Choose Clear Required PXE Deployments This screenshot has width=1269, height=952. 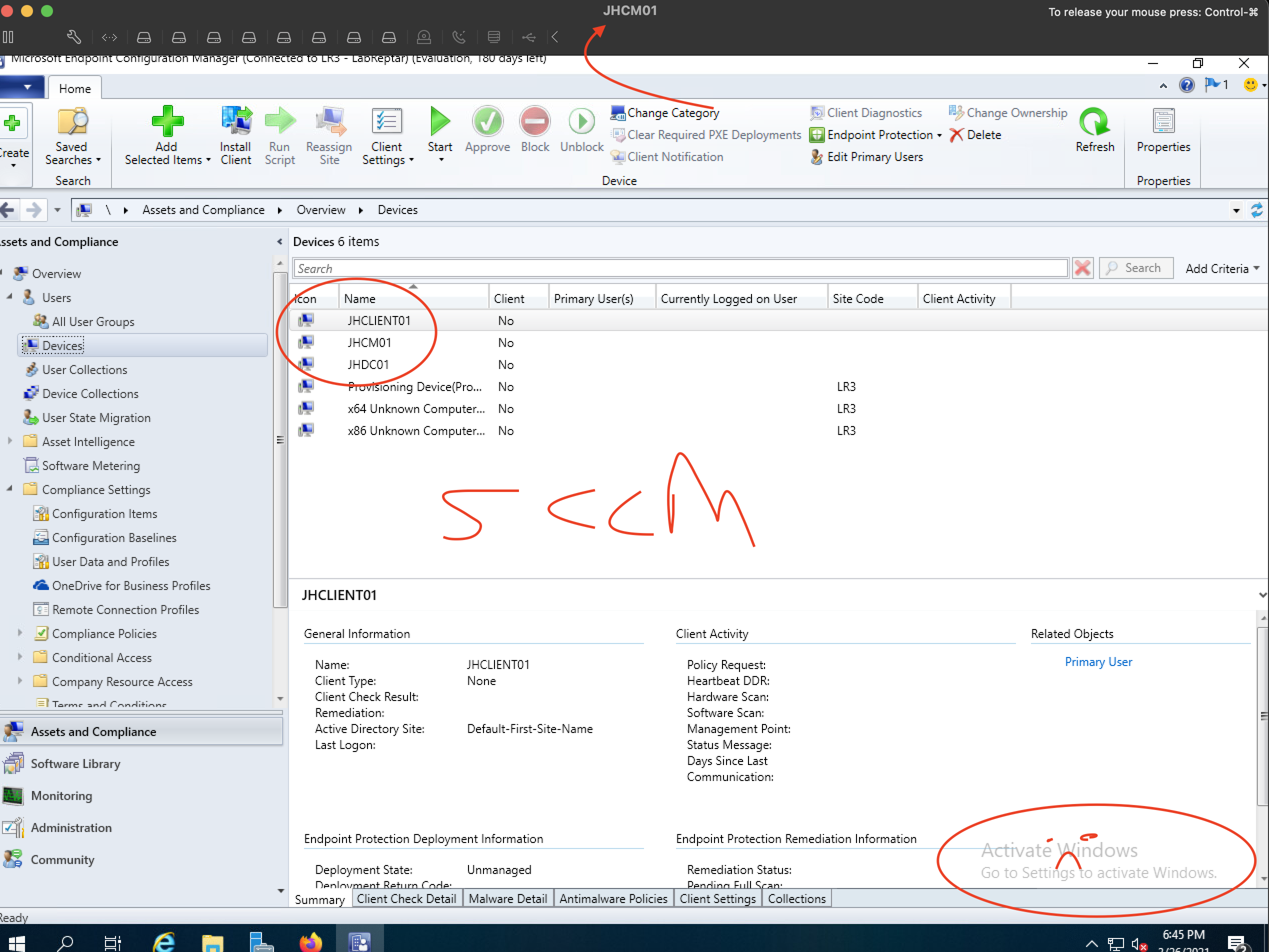coord(706,135)
